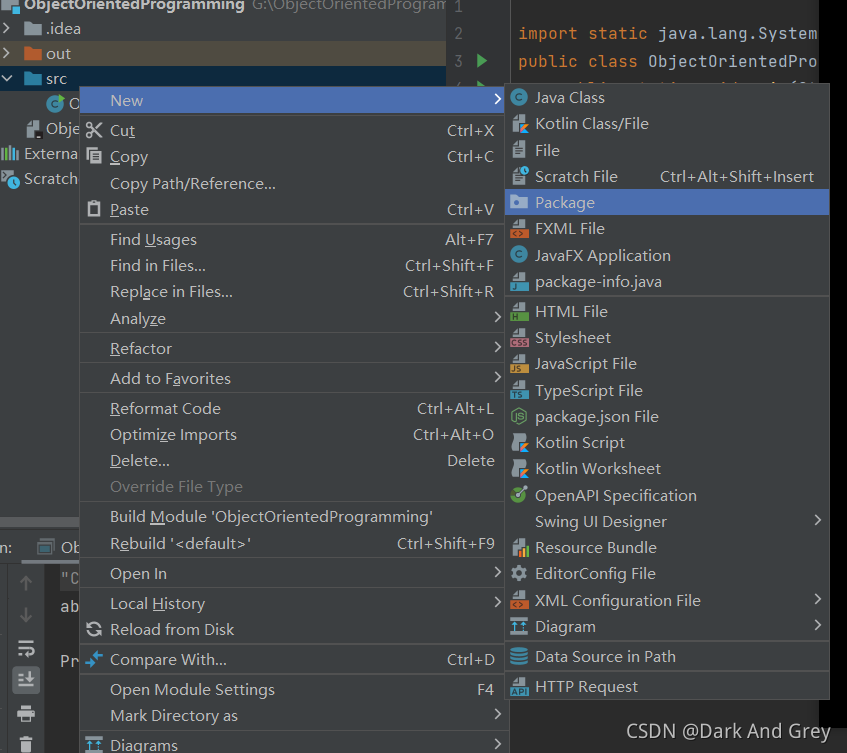Expand the Diagram submenu arrow
The height and width of the screenshot is (753, 847).
pos(817,626)
